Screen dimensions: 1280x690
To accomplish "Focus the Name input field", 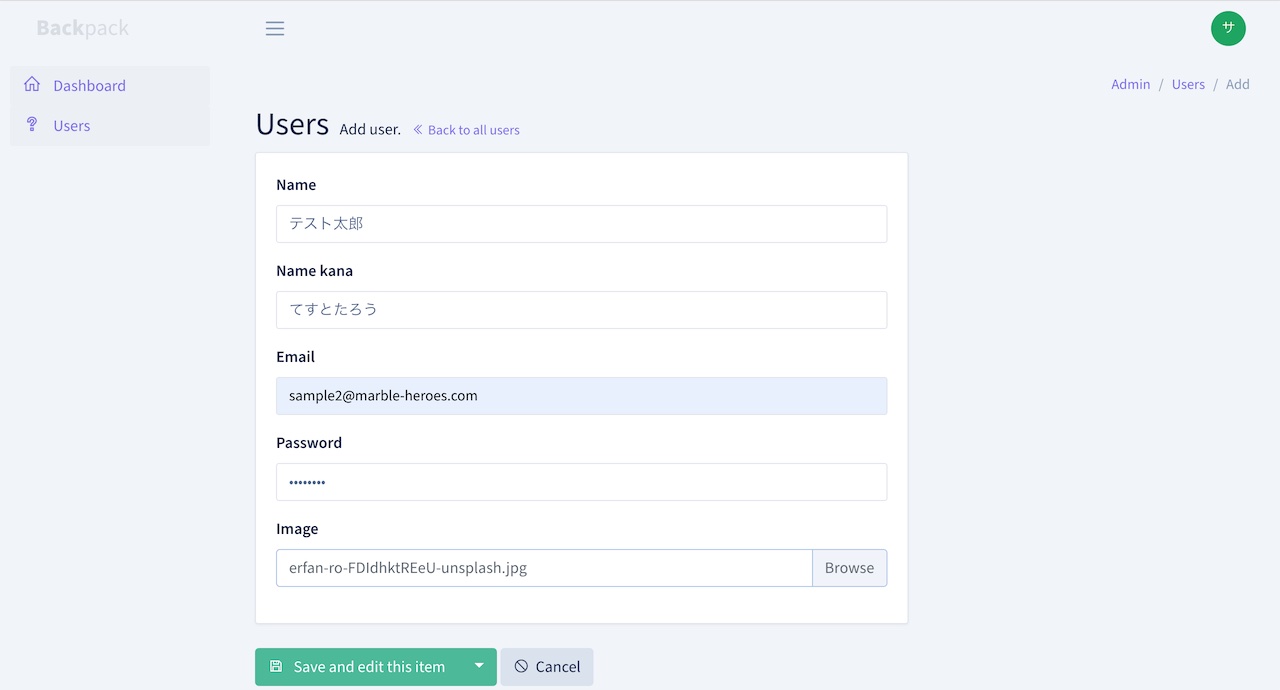I will [x=581, y=224].
